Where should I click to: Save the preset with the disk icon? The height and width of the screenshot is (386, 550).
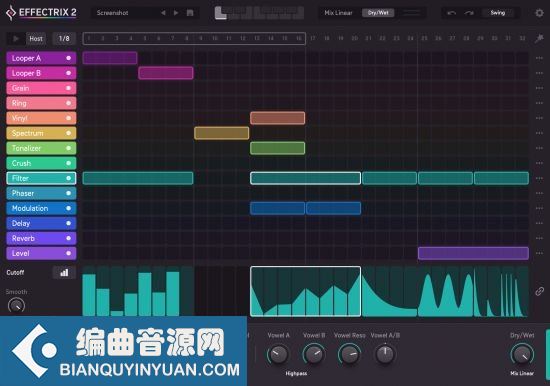tap(190, 13)
